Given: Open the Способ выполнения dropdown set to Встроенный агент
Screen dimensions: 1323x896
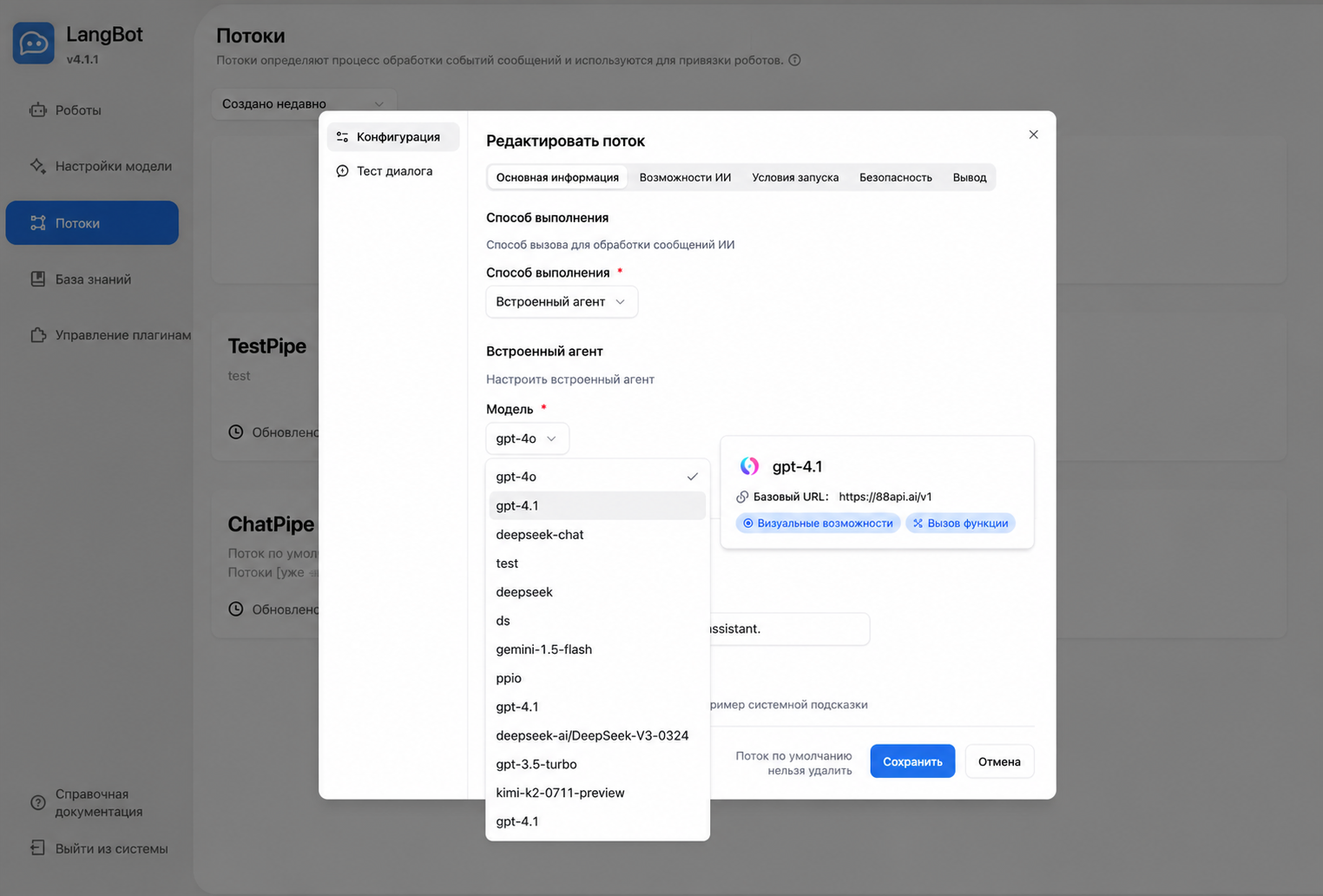Looking at the screenshot, I should [x=562, y=302].
